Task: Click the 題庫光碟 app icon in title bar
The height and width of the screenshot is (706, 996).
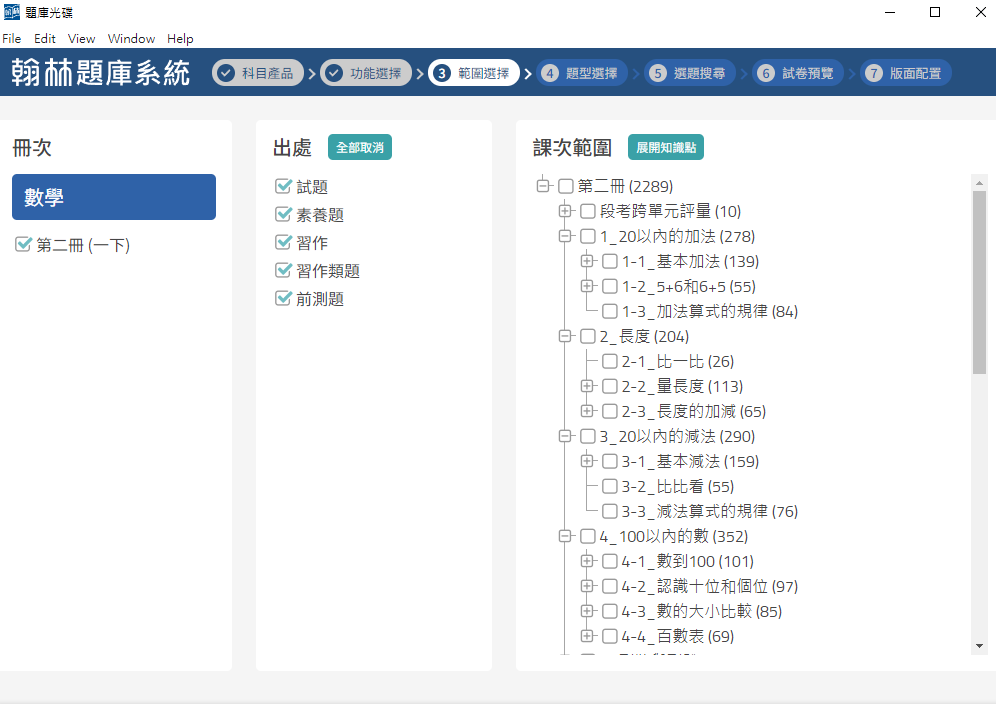Action: (x=12, y=12)
